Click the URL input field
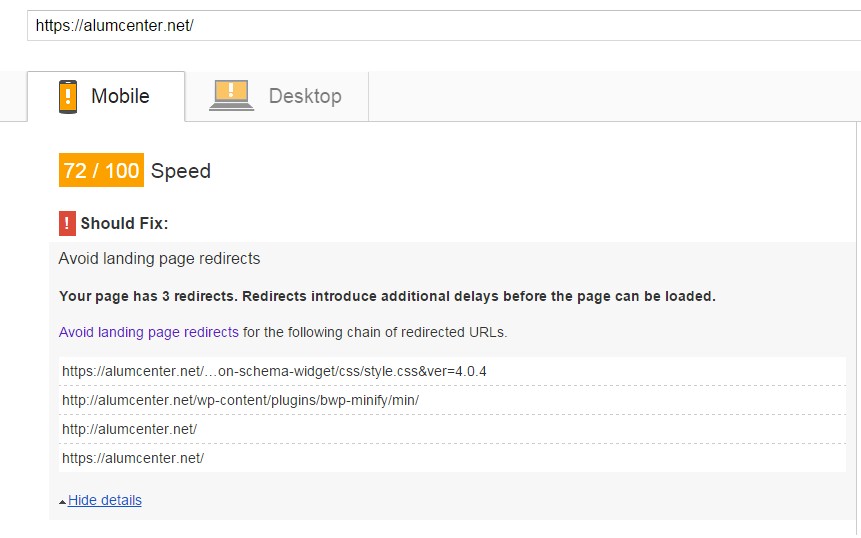The image size is (861, 538). (x=444, y=25)
